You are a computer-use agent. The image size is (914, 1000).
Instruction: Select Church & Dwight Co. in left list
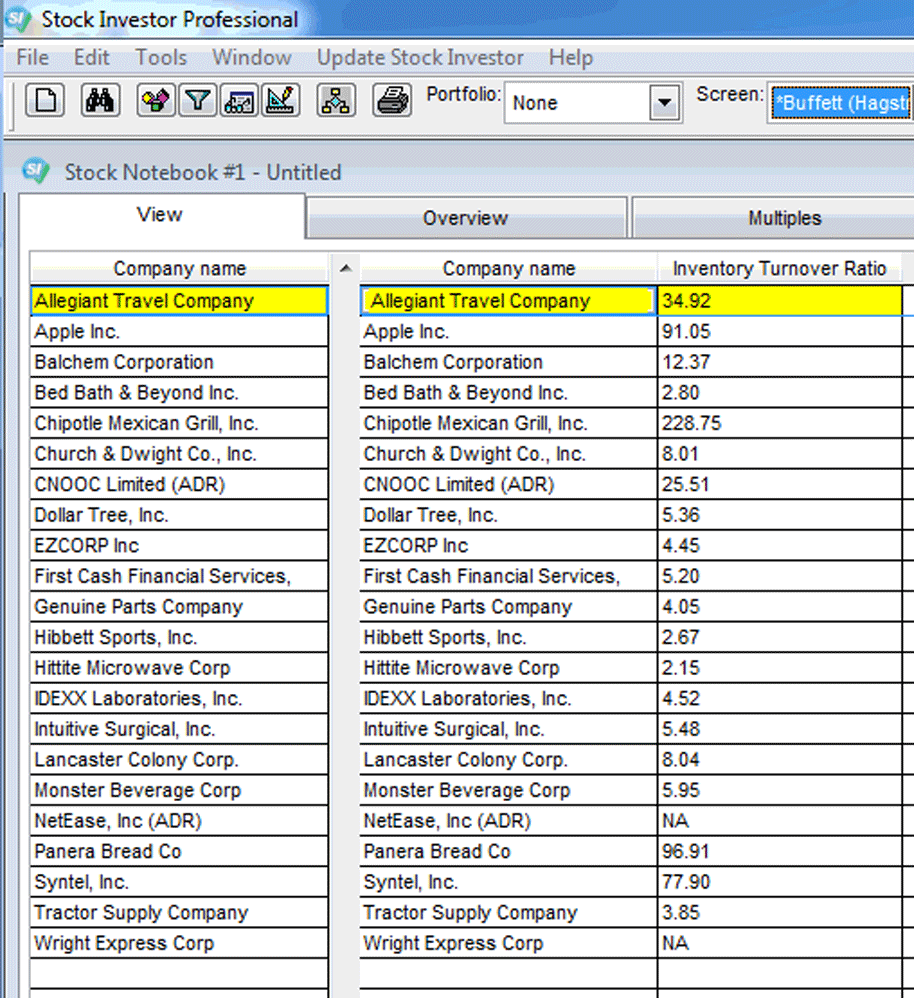(x=179, y=454)
